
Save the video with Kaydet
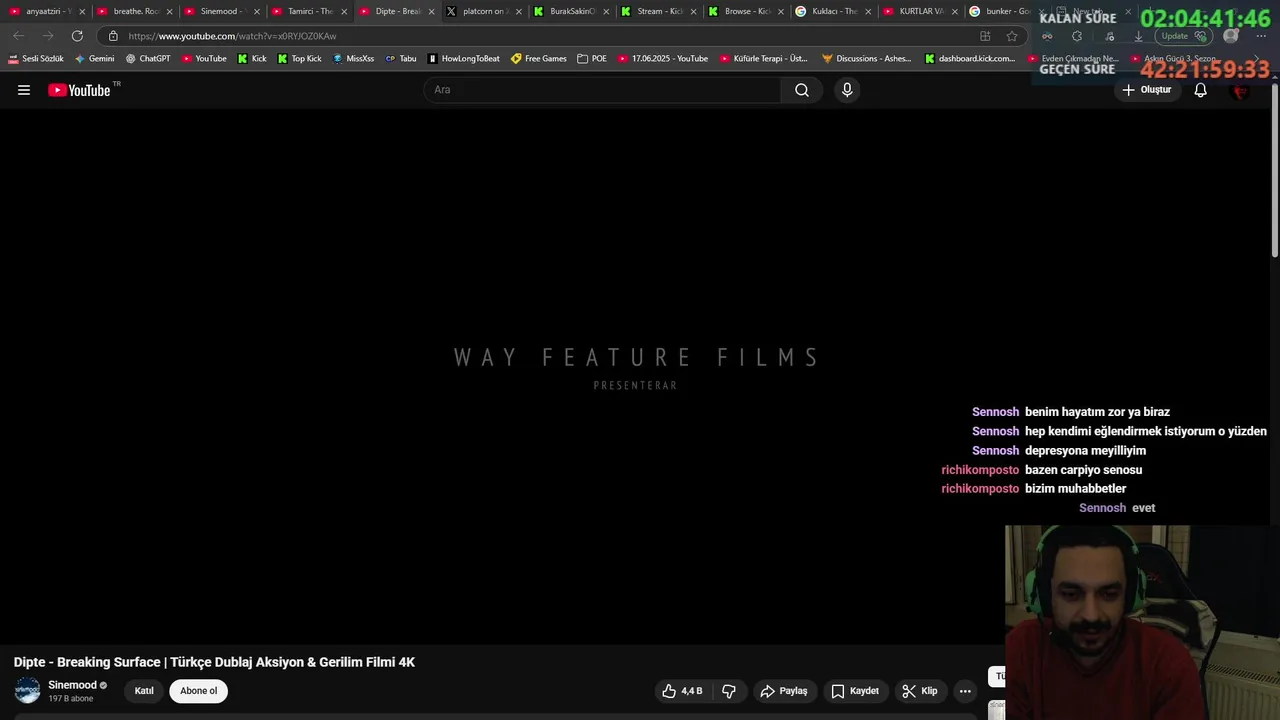point(855,691)
